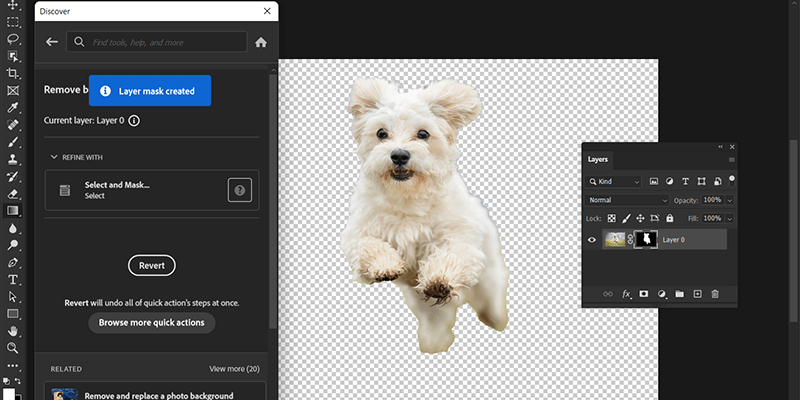Filter layers by type layers
This screenshot has width=800, height=400.
point(685,182)
